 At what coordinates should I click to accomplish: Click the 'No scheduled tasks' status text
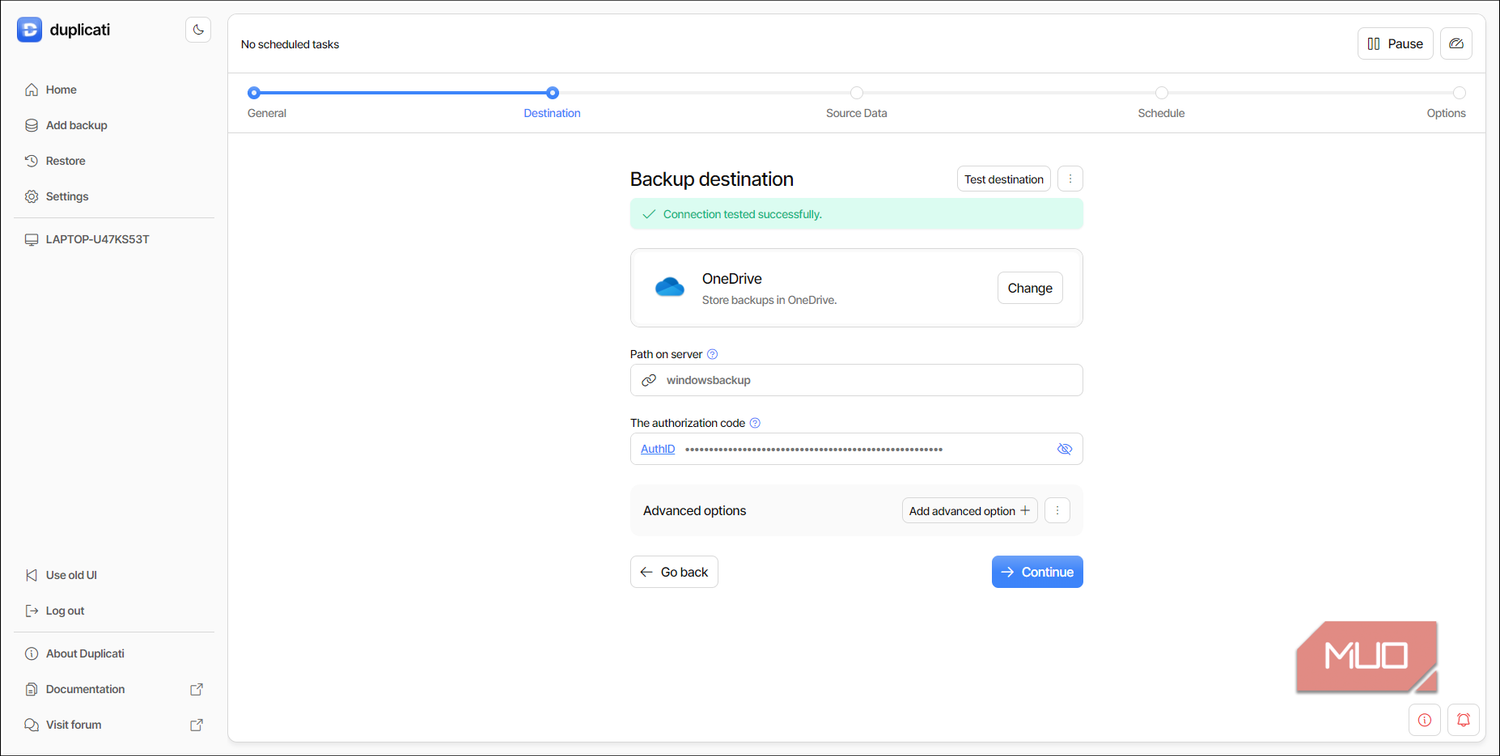[x=290, y=44]
